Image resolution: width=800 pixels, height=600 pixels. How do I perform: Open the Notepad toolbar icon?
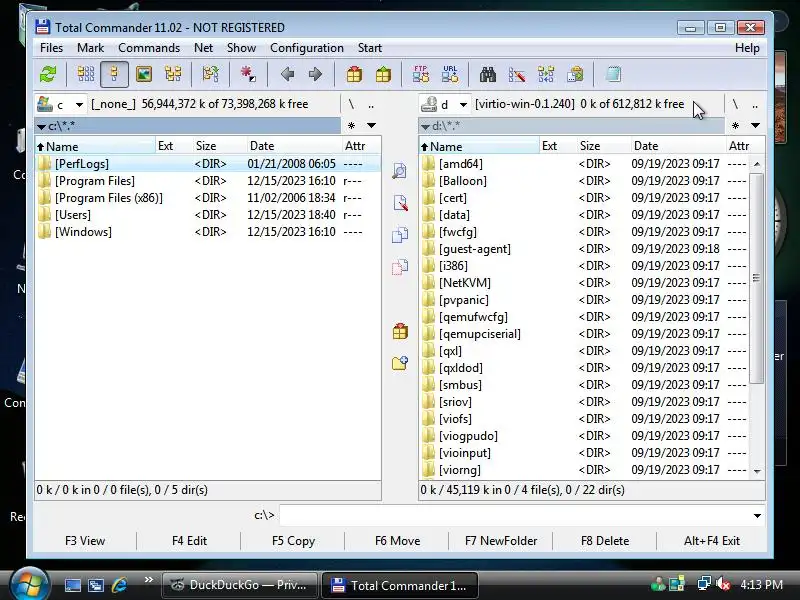click(x=613, y=74)
